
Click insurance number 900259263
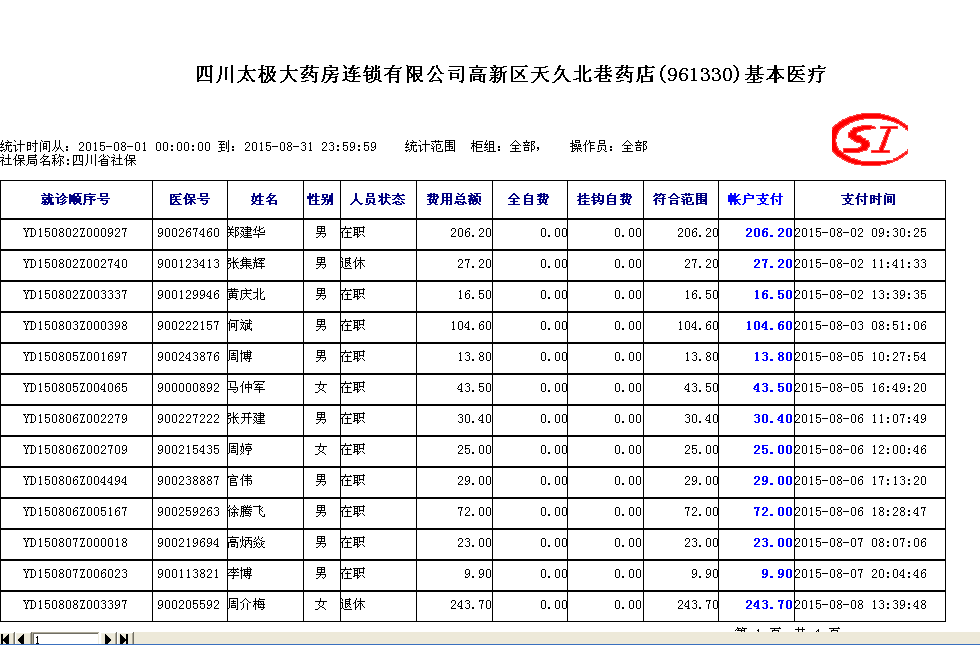point(189,512)
